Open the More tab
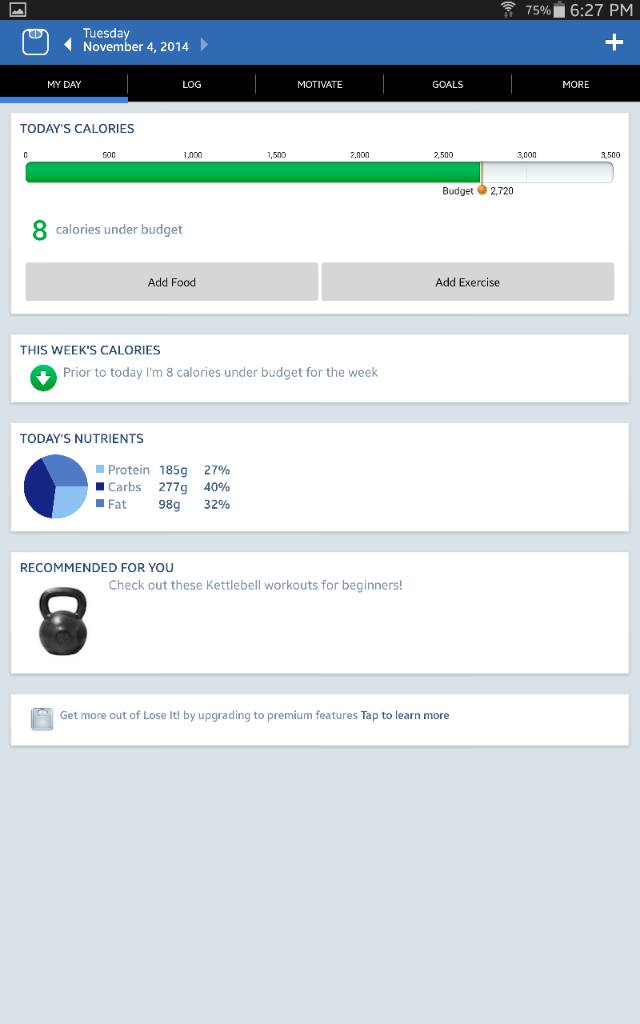 (x=575, y=84)
